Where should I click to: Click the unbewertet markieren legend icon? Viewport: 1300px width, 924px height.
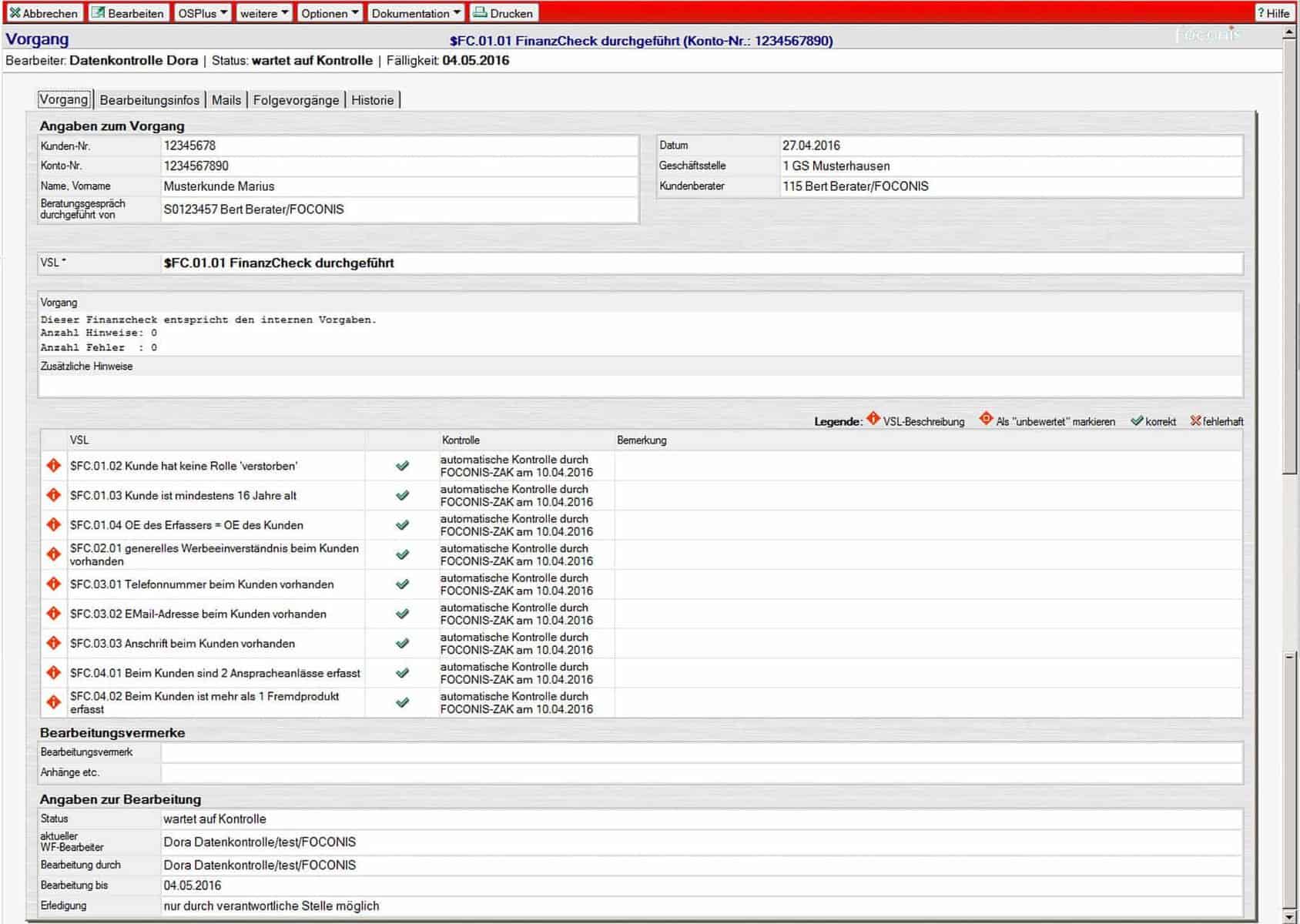click(986, 419)
